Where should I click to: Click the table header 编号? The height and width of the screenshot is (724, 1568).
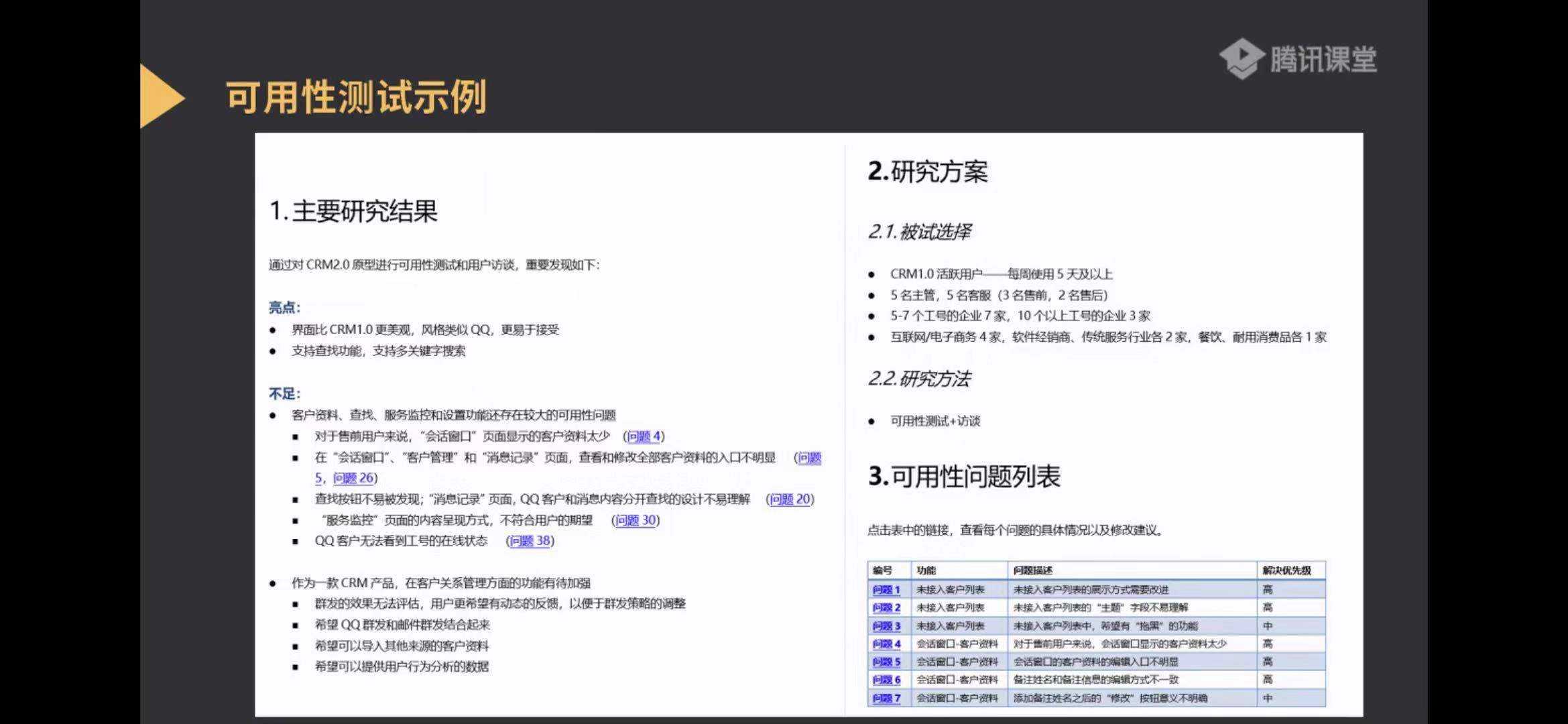pos(882,570)
